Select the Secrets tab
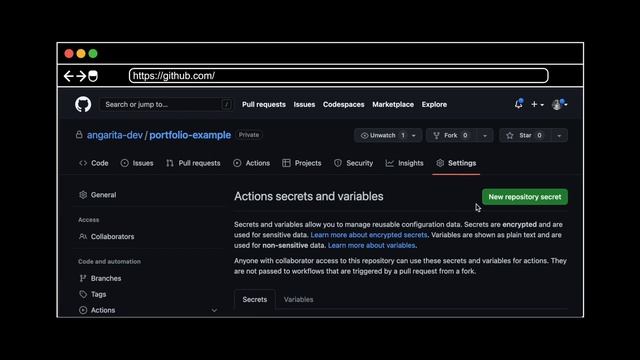This screenshot has height=360, width=640. click(255, 300)
